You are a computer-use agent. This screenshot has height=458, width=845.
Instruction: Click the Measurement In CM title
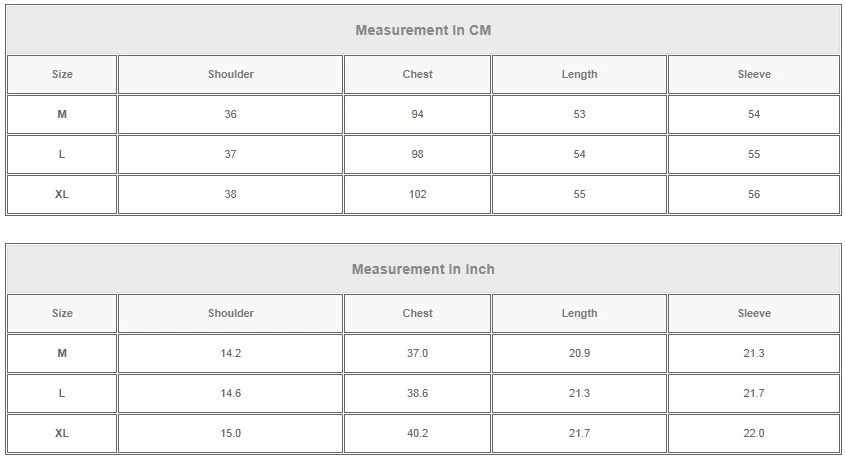423,30
